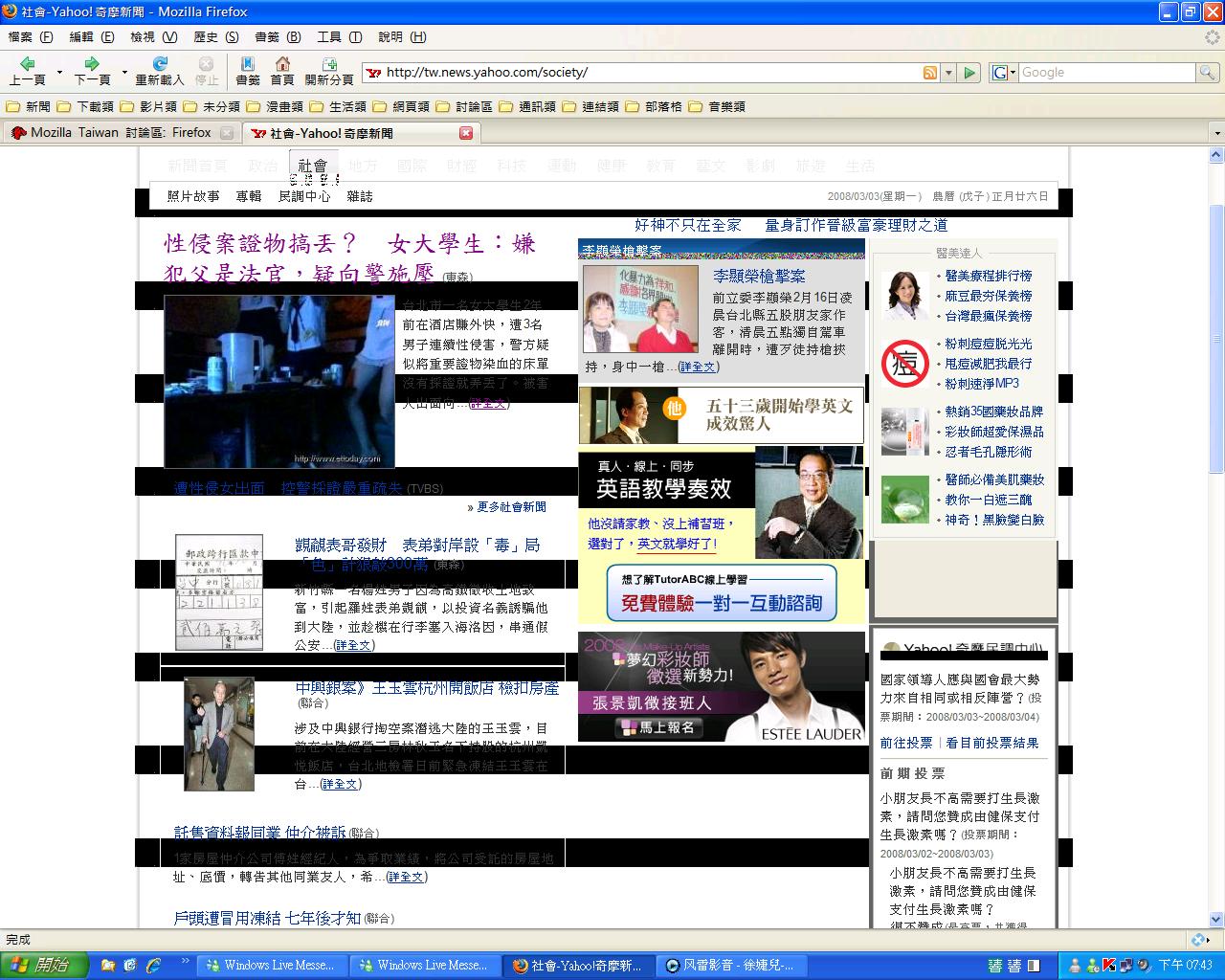Click the RSS feed icon in address bar
The width and height of the screenshot is (1225, 980).
(929, 73)
